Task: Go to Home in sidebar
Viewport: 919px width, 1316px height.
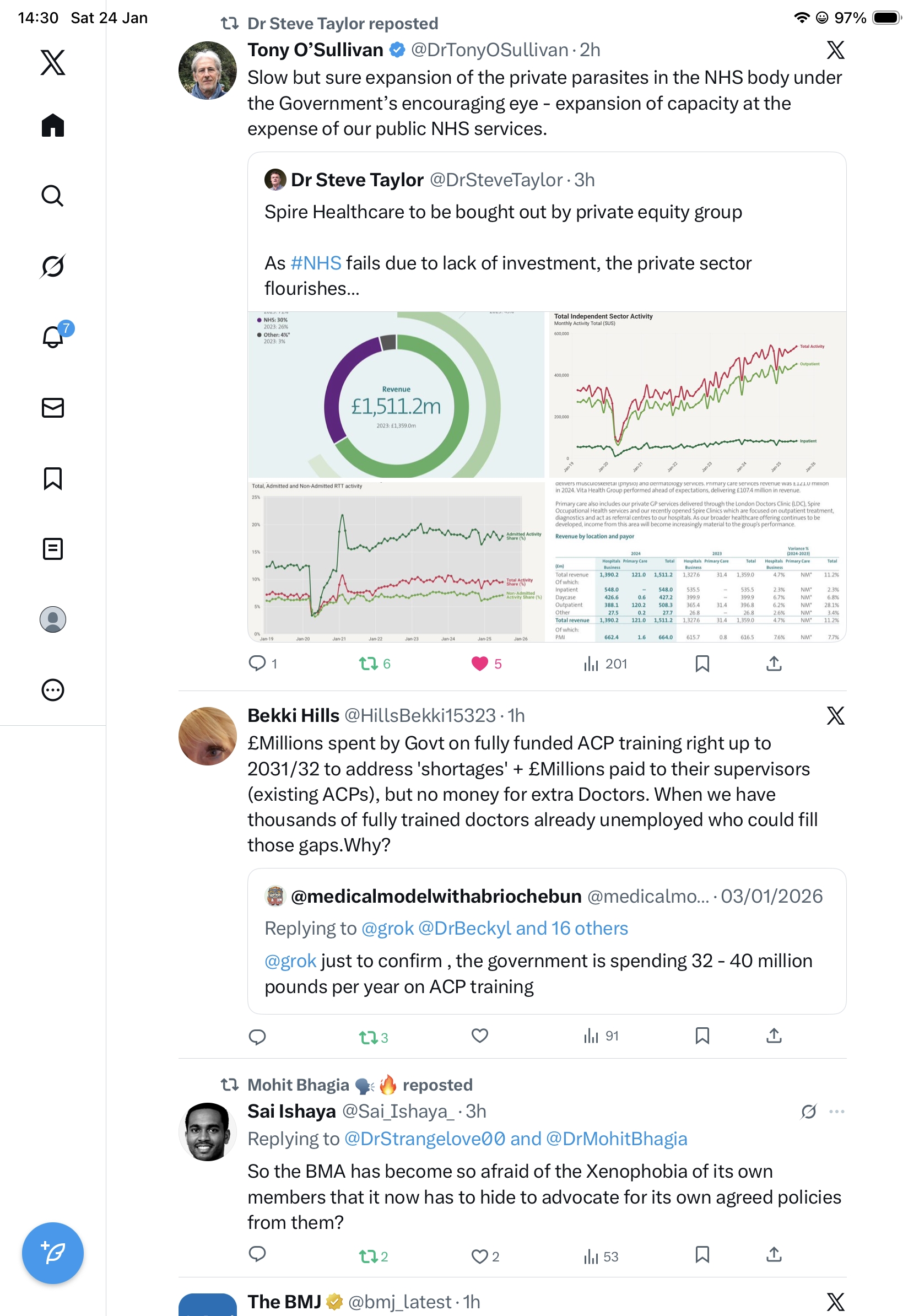Action: click(x=53, y=125)
